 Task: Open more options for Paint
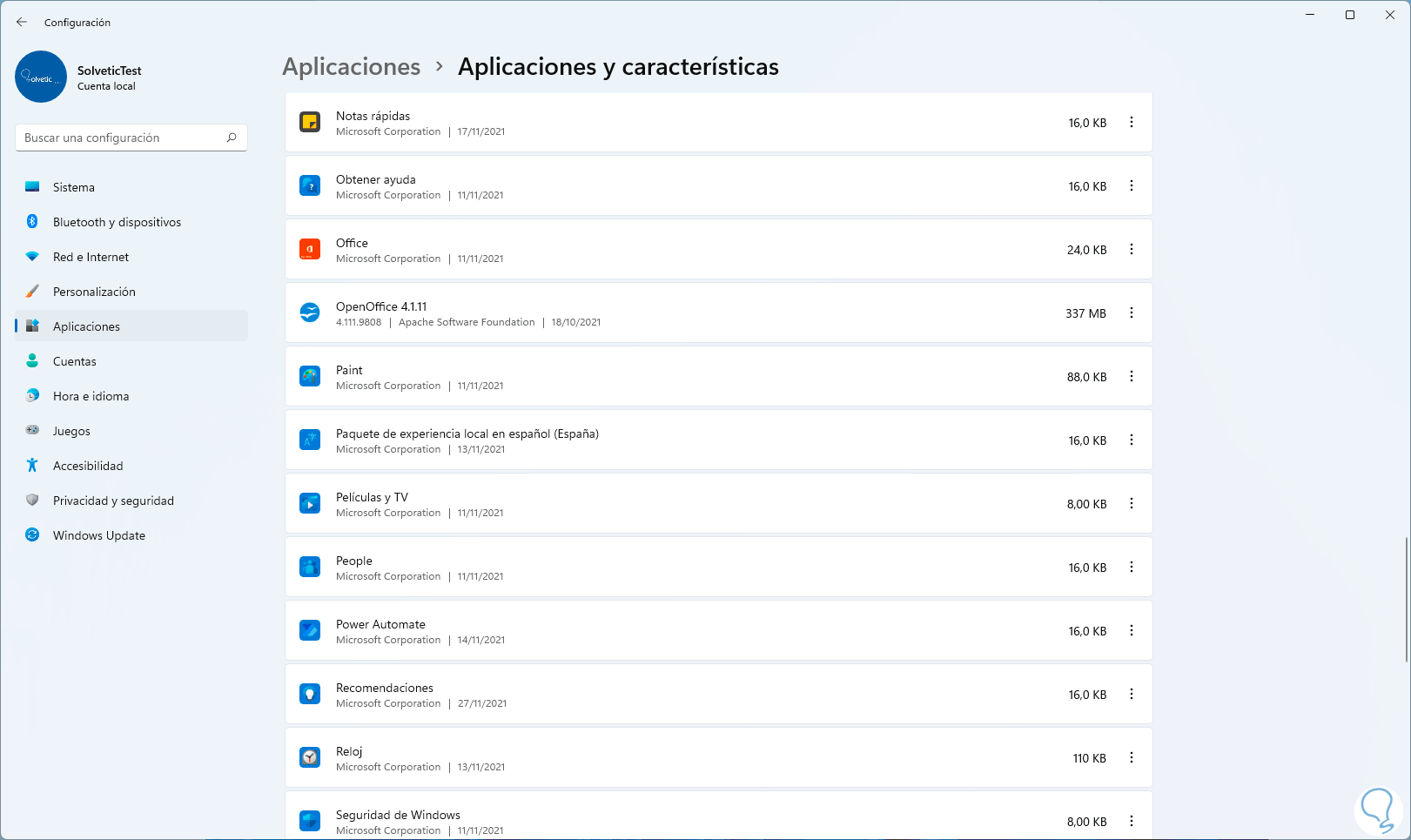pos(1132,376)
